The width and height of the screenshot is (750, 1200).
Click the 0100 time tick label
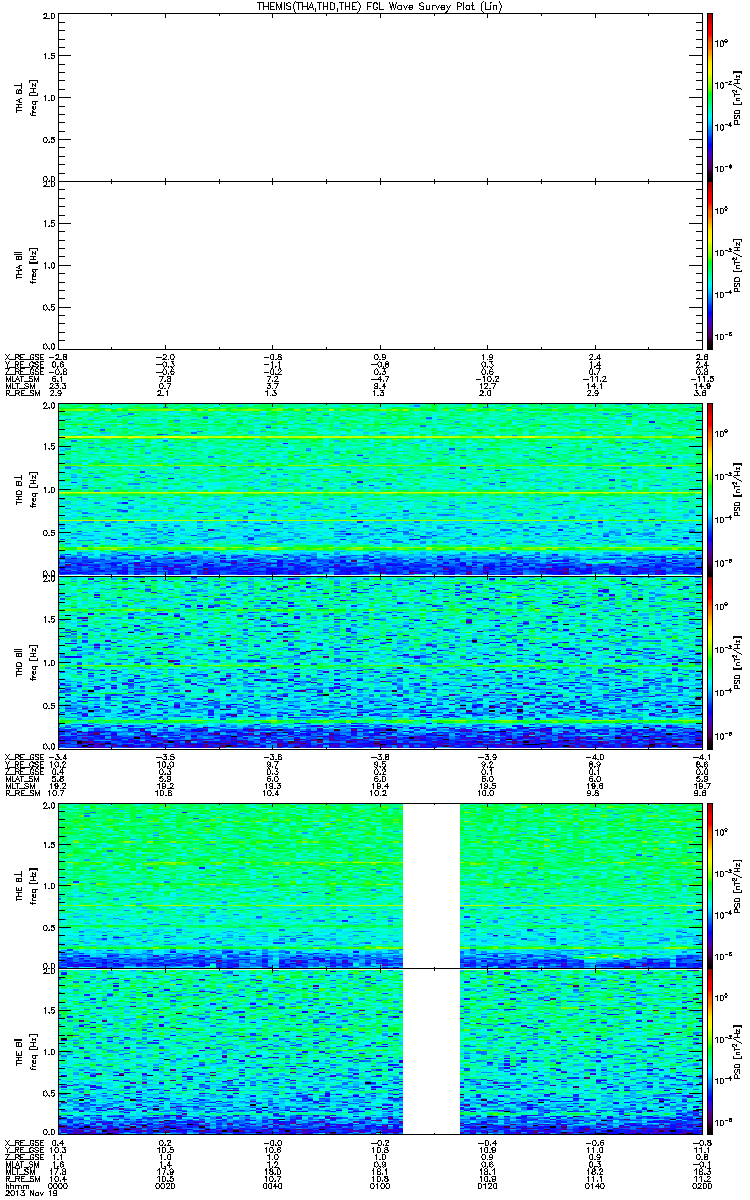379,1188
